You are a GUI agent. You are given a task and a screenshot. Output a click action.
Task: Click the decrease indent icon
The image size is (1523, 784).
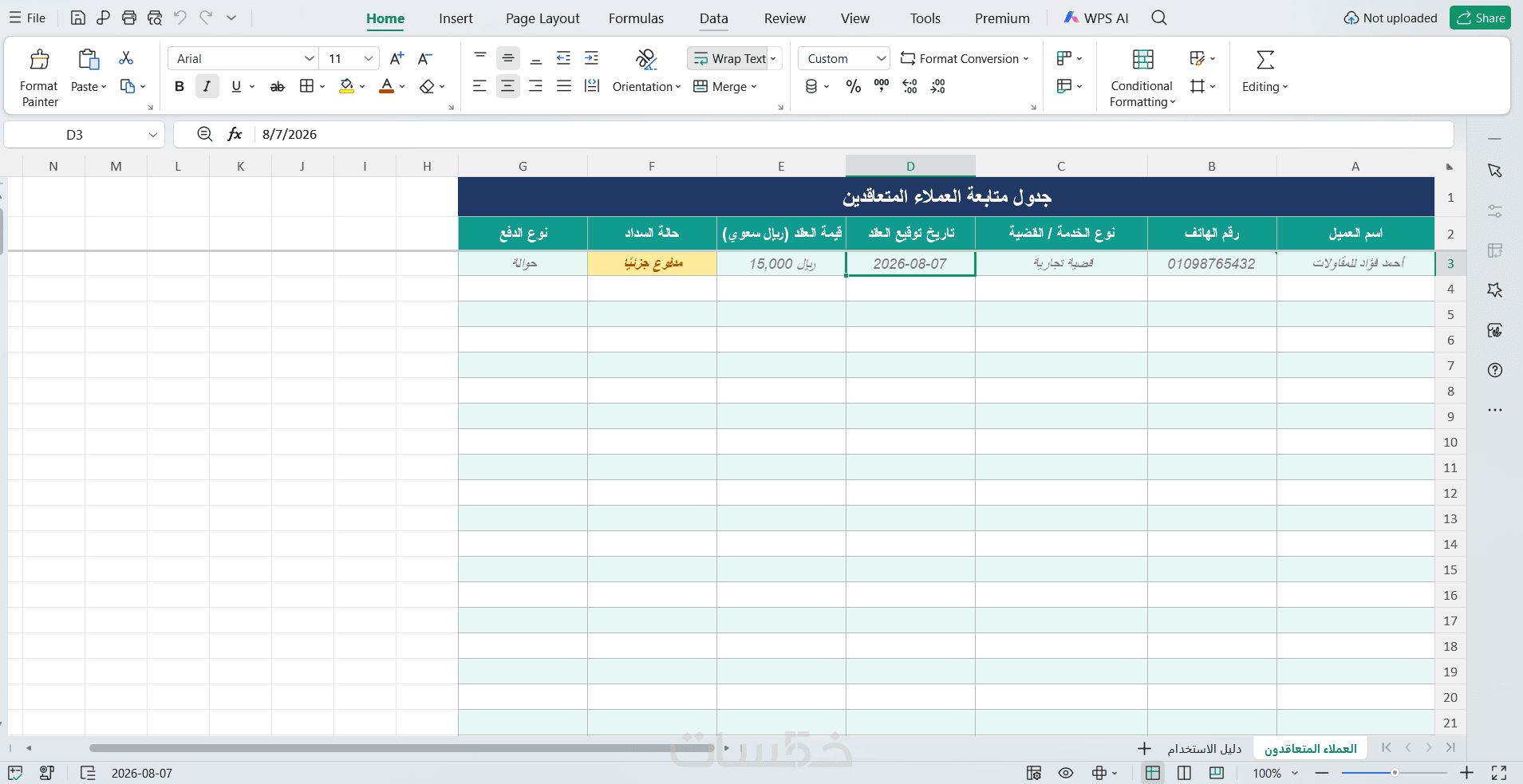pyautogui.click(x=563, y=58)
